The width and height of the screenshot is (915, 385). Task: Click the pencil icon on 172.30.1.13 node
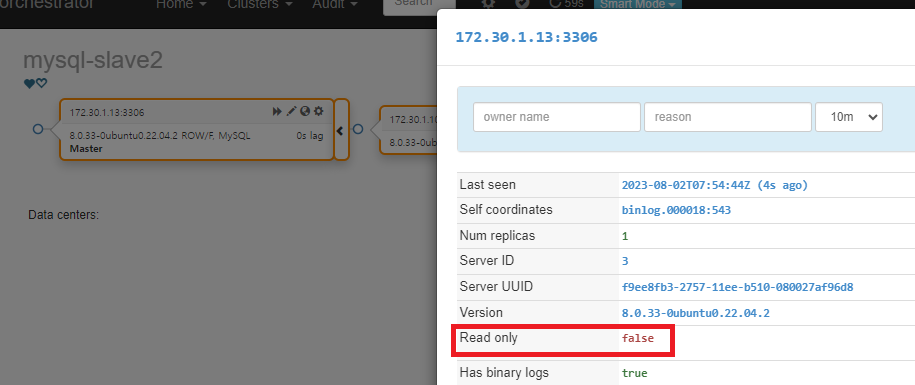coord(291,111)
